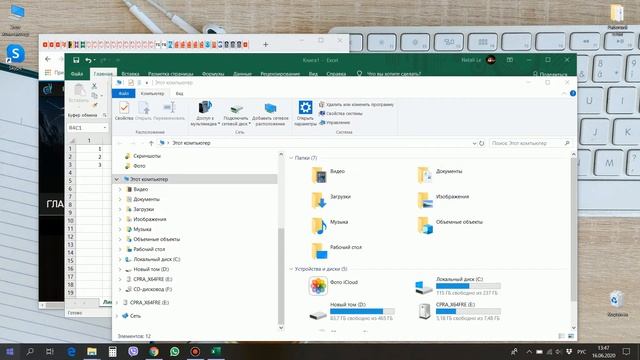Open Skype desktop shortcut
Screen dimensions: 640x360
[15, 57]
